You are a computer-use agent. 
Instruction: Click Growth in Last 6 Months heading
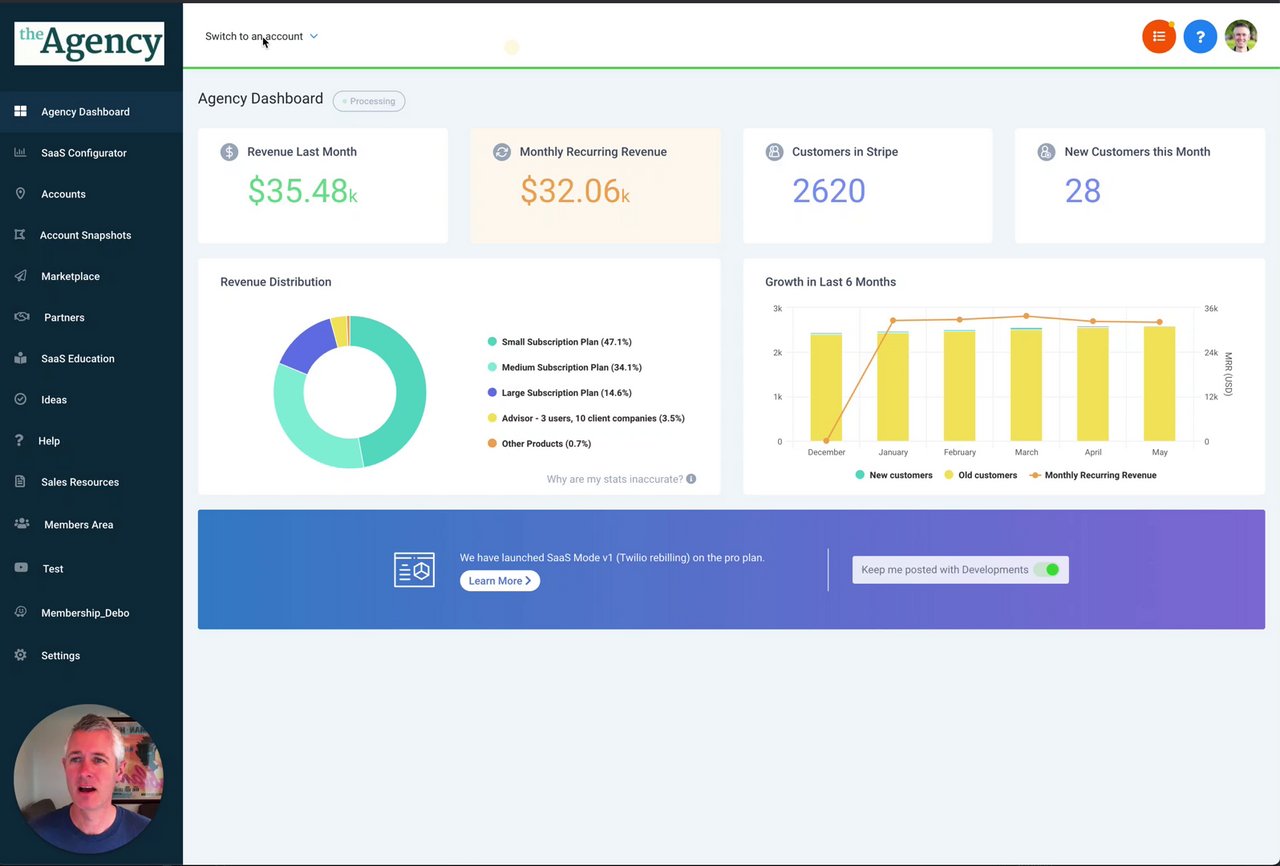831,282
